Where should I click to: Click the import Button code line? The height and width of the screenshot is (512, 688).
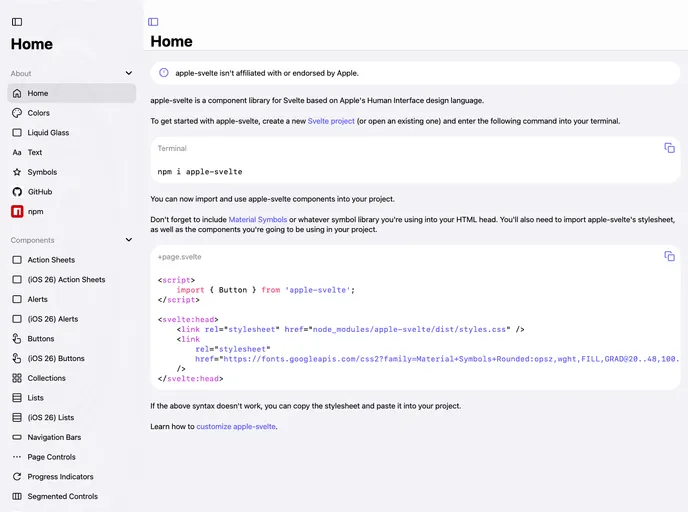[265, 290]
